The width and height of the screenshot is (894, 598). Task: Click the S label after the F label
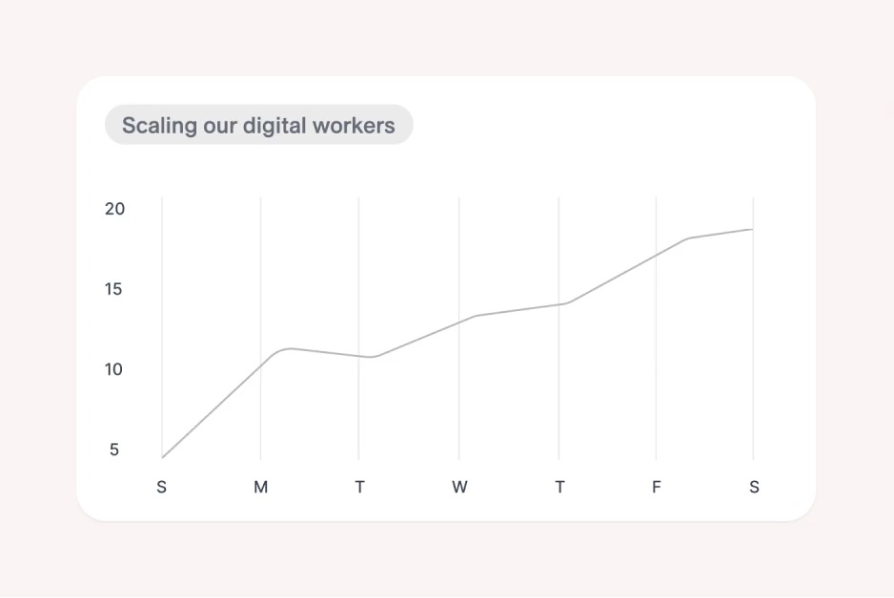[754, 487]
